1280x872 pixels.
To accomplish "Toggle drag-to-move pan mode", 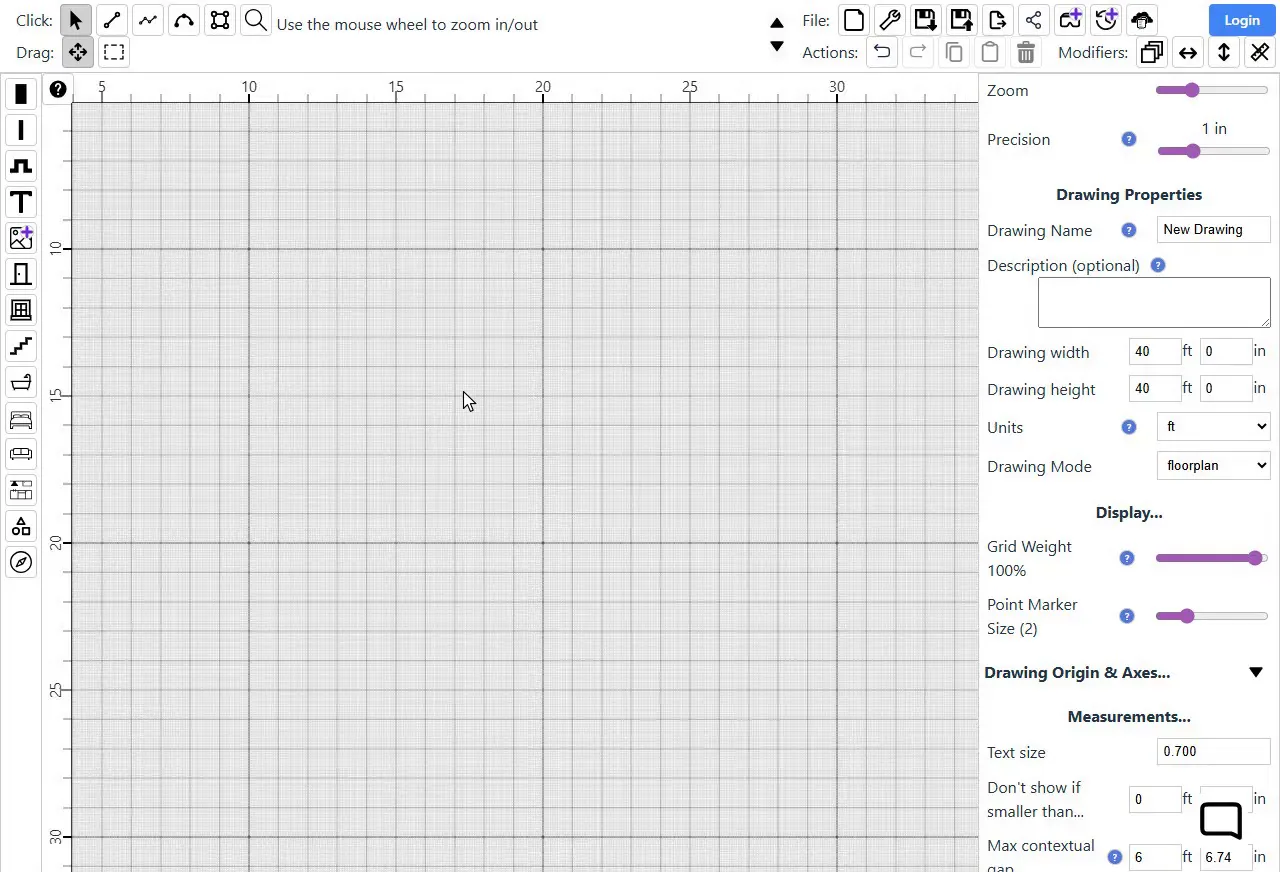I will (78, 52).
